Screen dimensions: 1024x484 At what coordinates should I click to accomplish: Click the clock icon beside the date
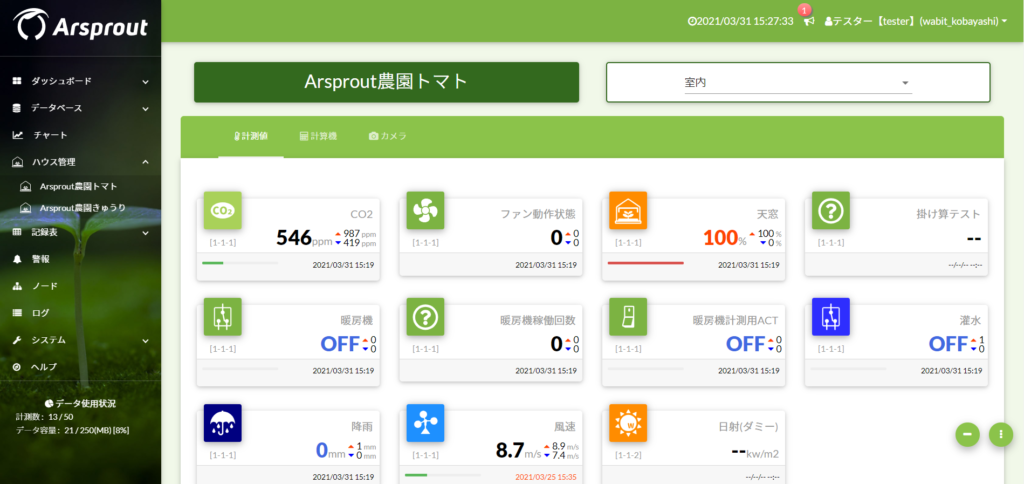point(692,22)
